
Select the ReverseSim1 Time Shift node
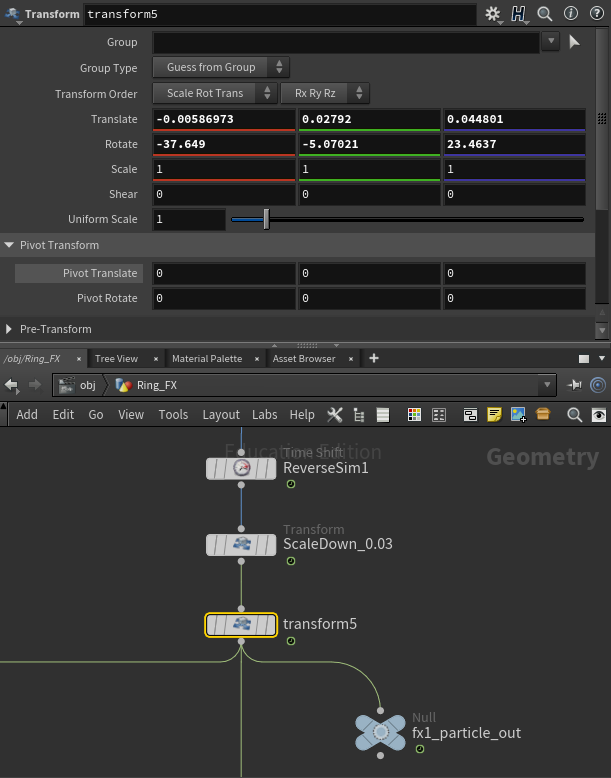241,468
